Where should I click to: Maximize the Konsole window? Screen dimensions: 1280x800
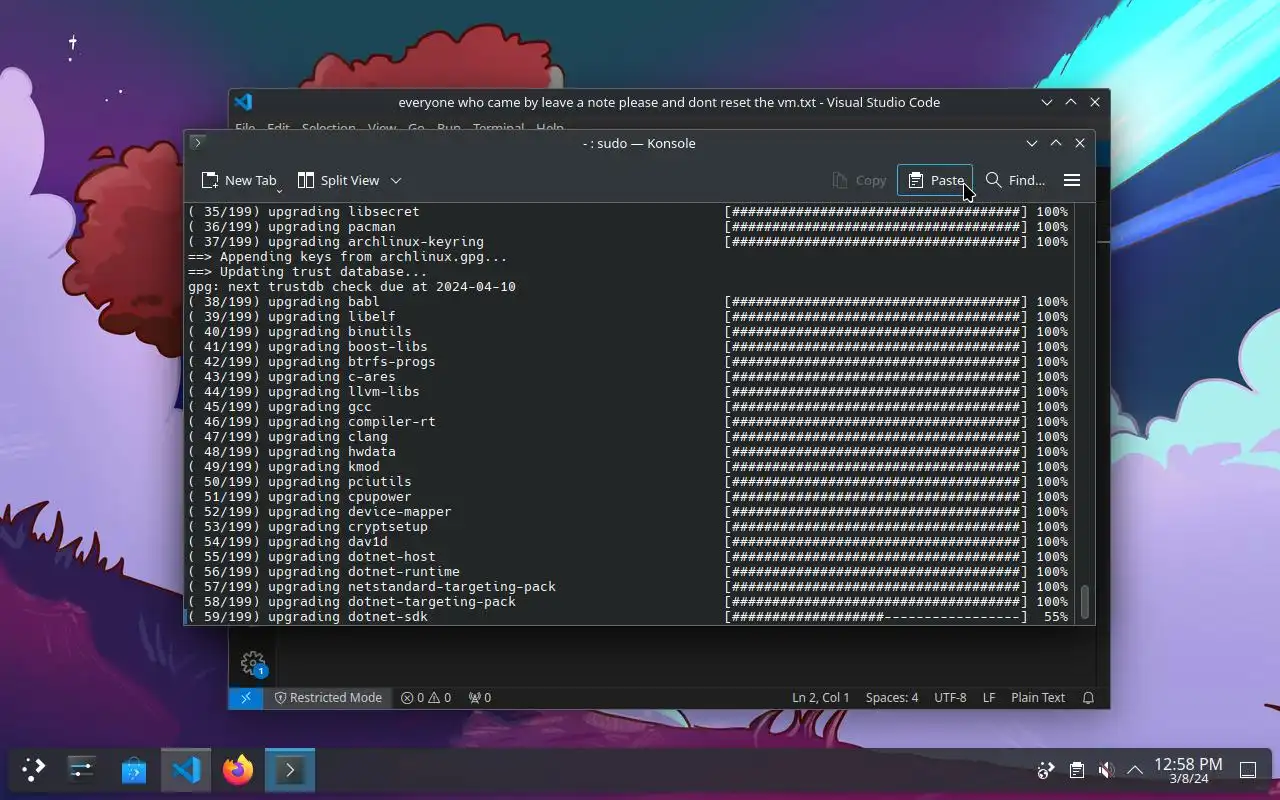[x=1056, y=143]
